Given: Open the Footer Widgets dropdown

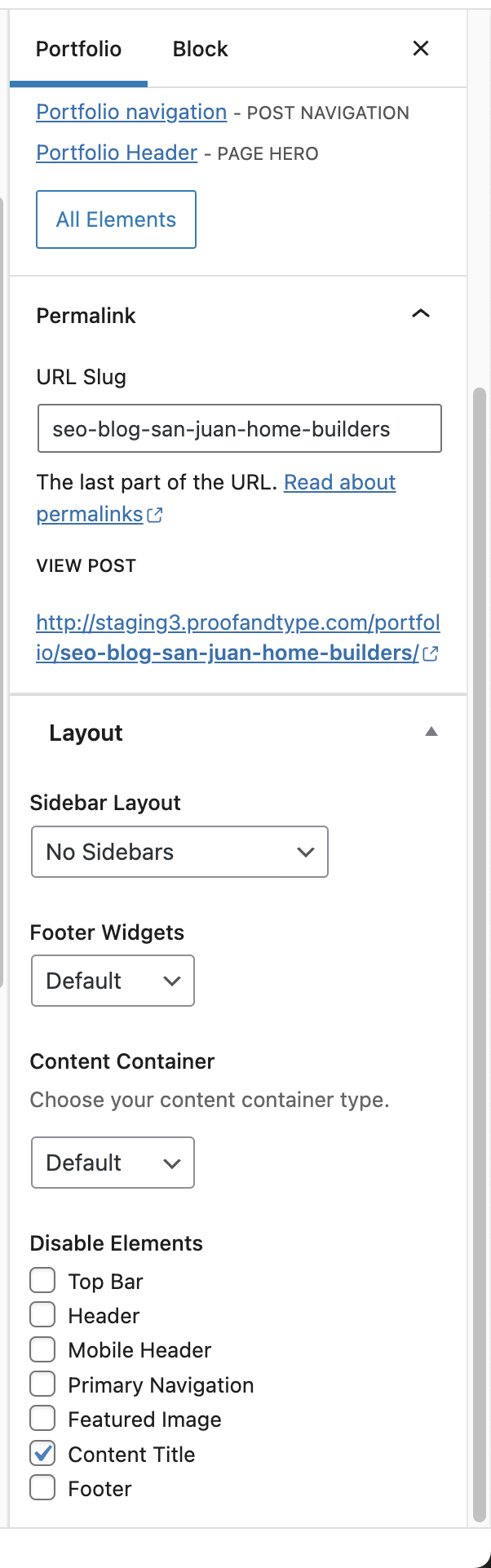Looking at the screenshot, I should pyautogui.click(x=113, y=981).
